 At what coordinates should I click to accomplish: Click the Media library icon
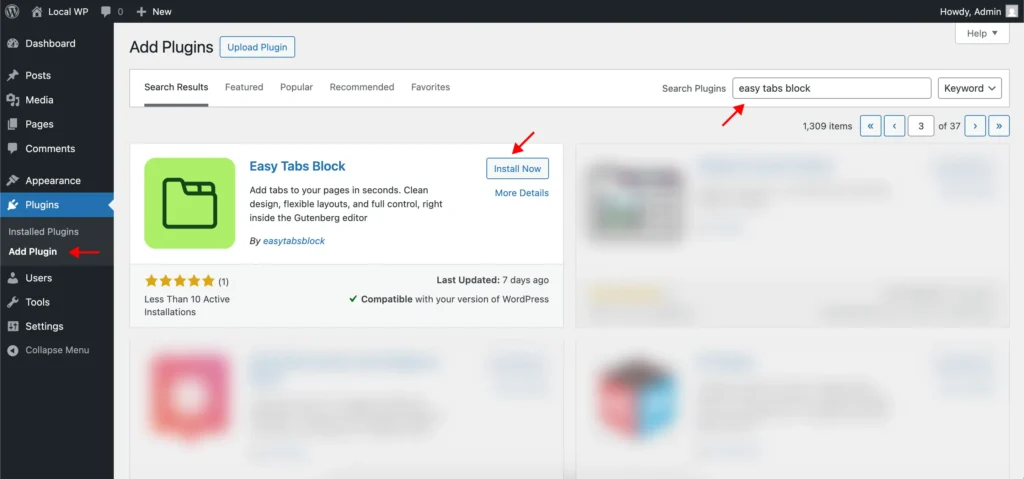tap(12, 100)
